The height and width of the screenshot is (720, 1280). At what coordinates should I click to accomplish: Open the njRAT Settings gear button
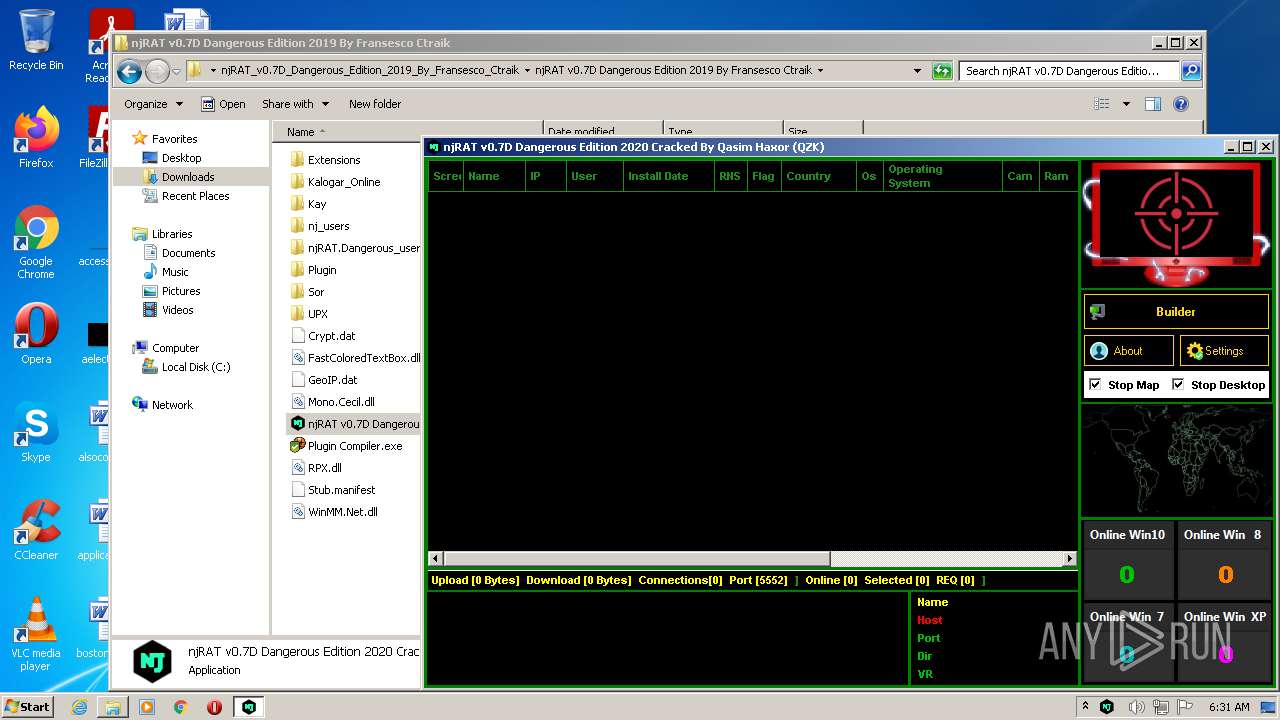[x=1223, y=351]
